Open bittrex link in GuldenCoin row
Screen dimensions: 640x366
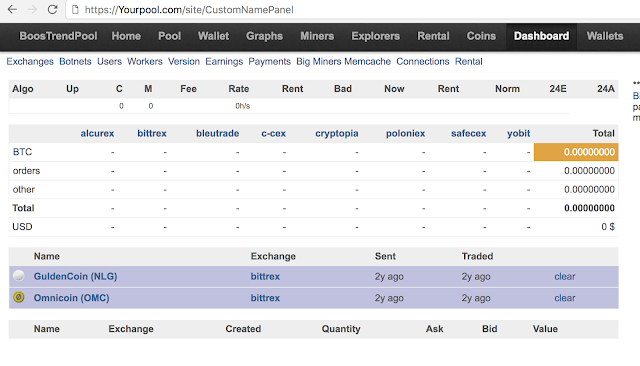point(265,276)
